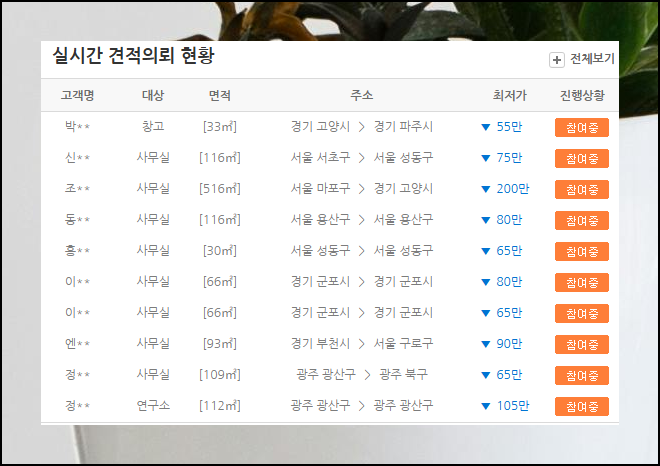Click customer name 엔**
The height and width of the screenshot is (466, 660).
[77, 344]
